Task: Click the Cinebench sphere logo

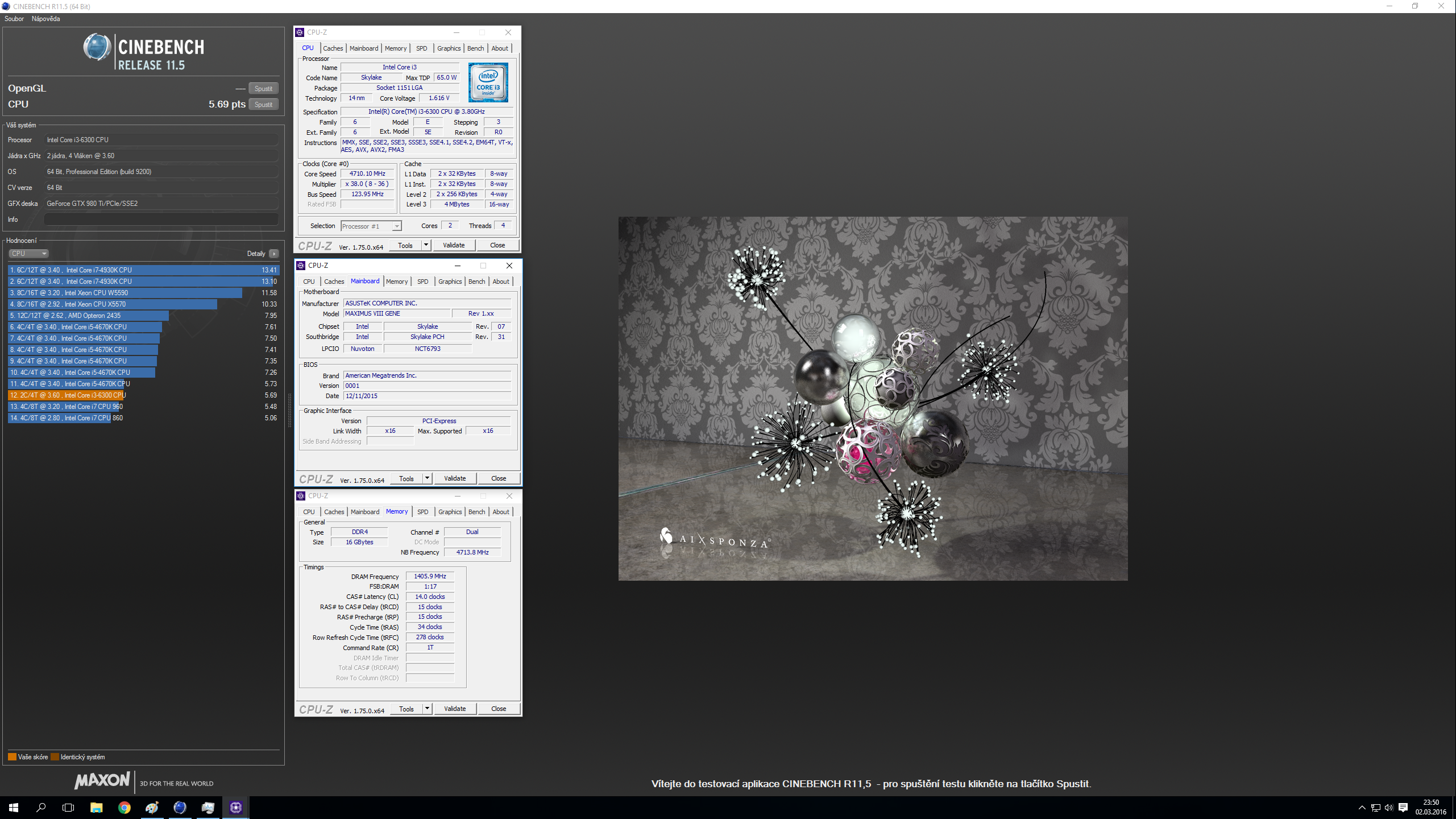Action: [97, 47]
